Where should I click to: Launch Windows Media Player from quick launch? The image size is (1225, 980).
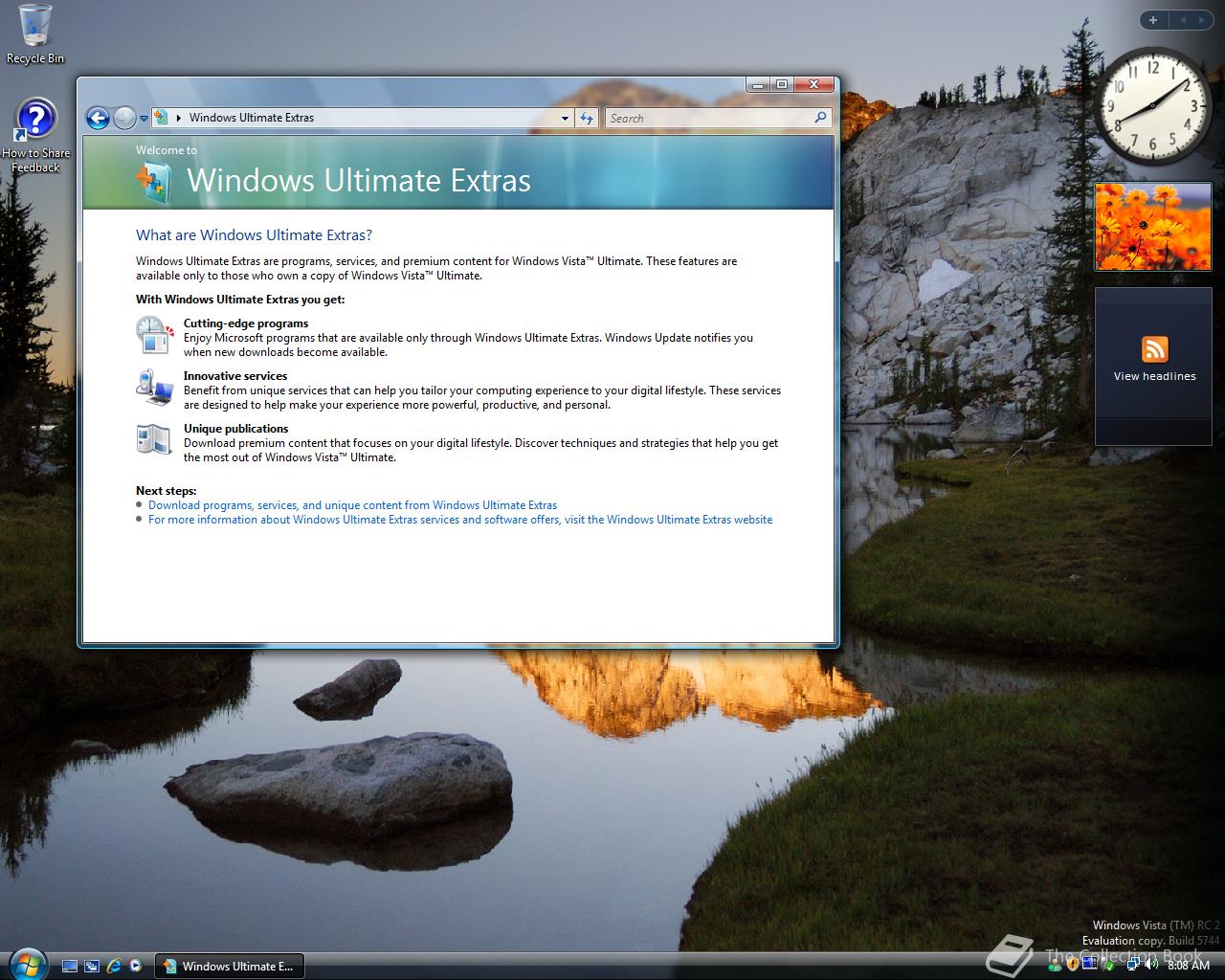136,967
